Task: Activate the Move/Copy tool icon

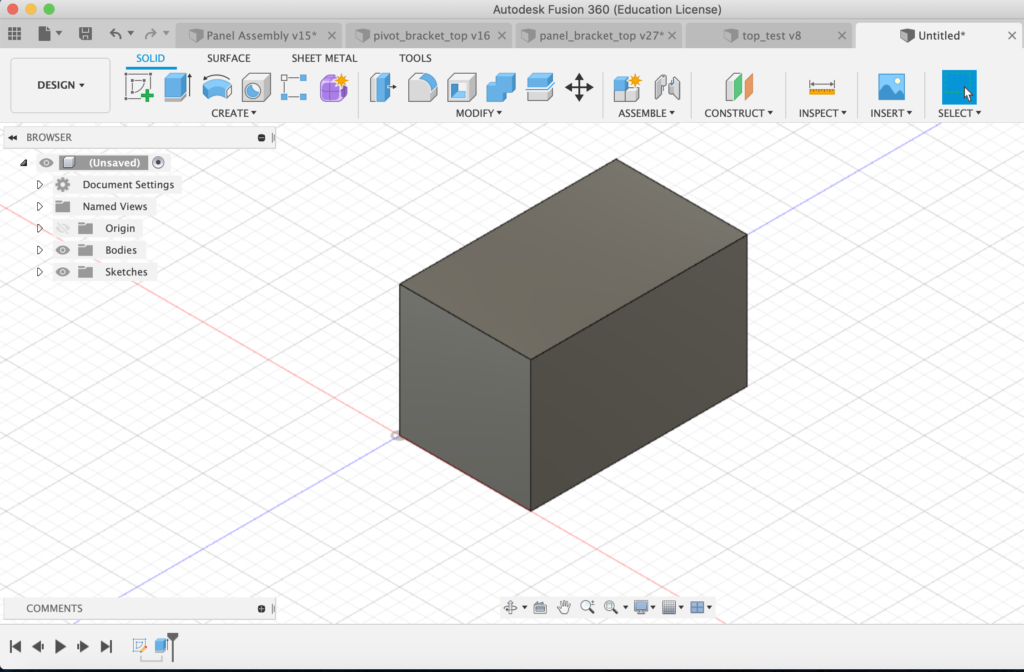Action: click(579, 88)
